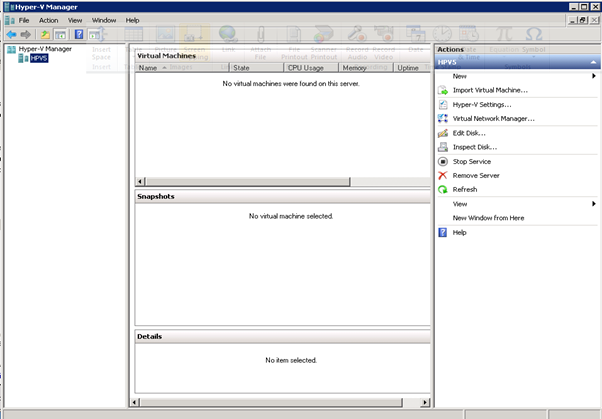Click the green Refresh arrow icon
Screen dimensions: 602x419
(443, 189)
